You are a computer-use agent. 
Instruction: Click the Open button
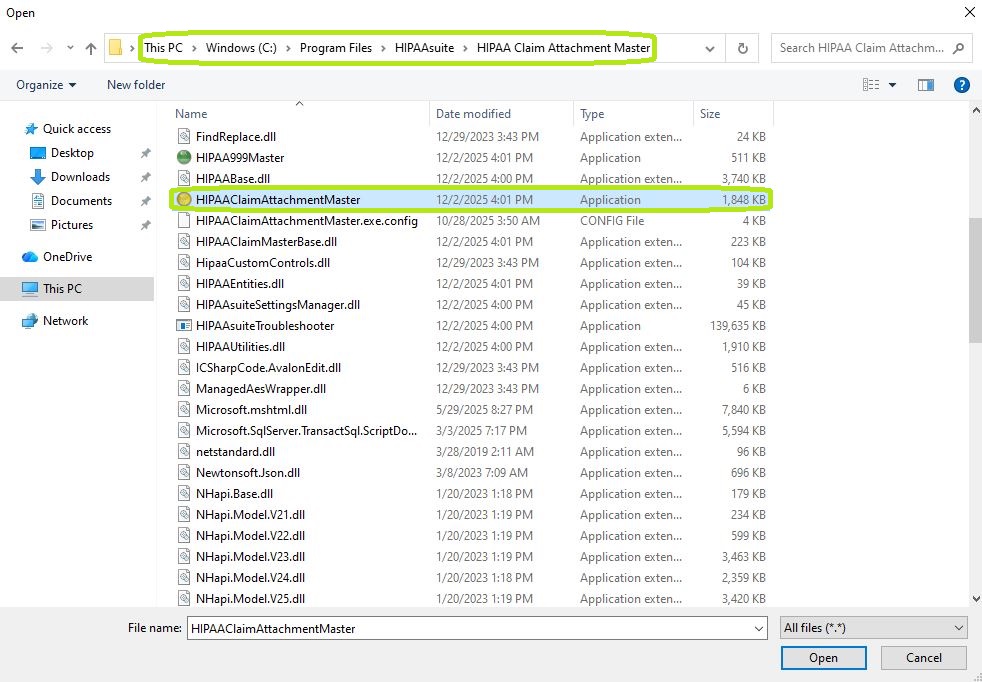[x=823, y=658]
